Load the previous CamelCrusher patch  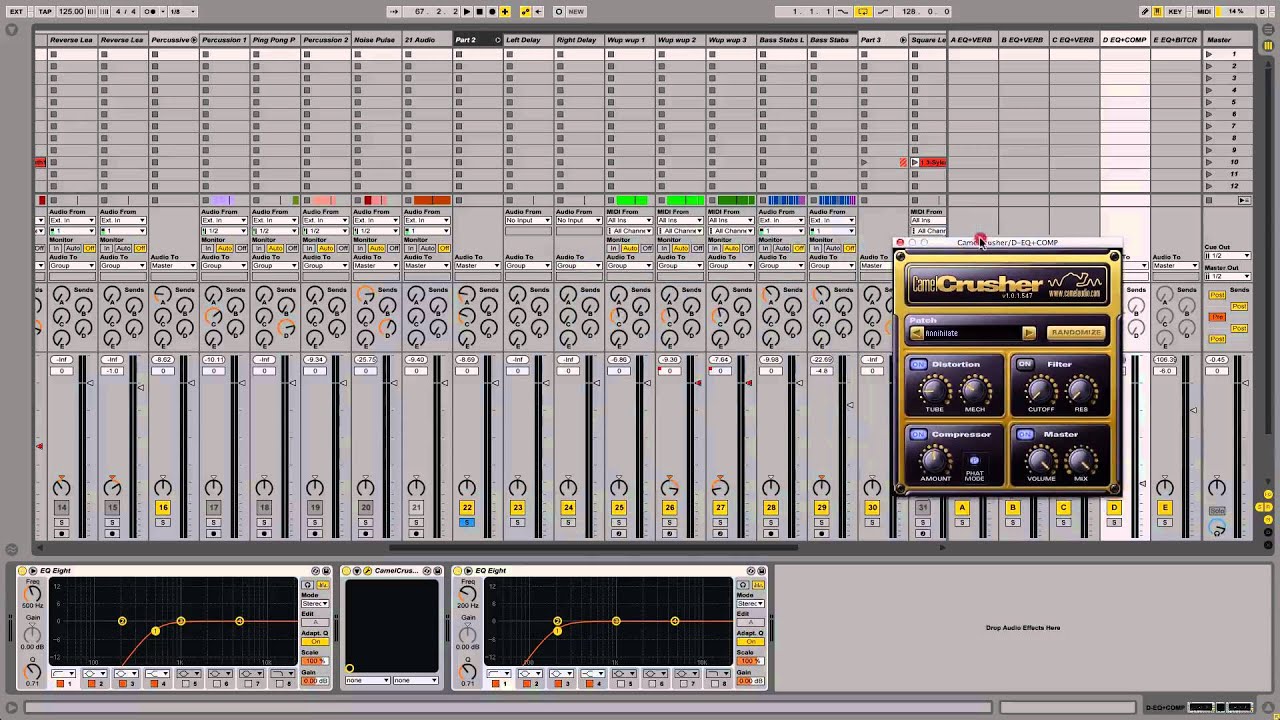tap(917, 333)
